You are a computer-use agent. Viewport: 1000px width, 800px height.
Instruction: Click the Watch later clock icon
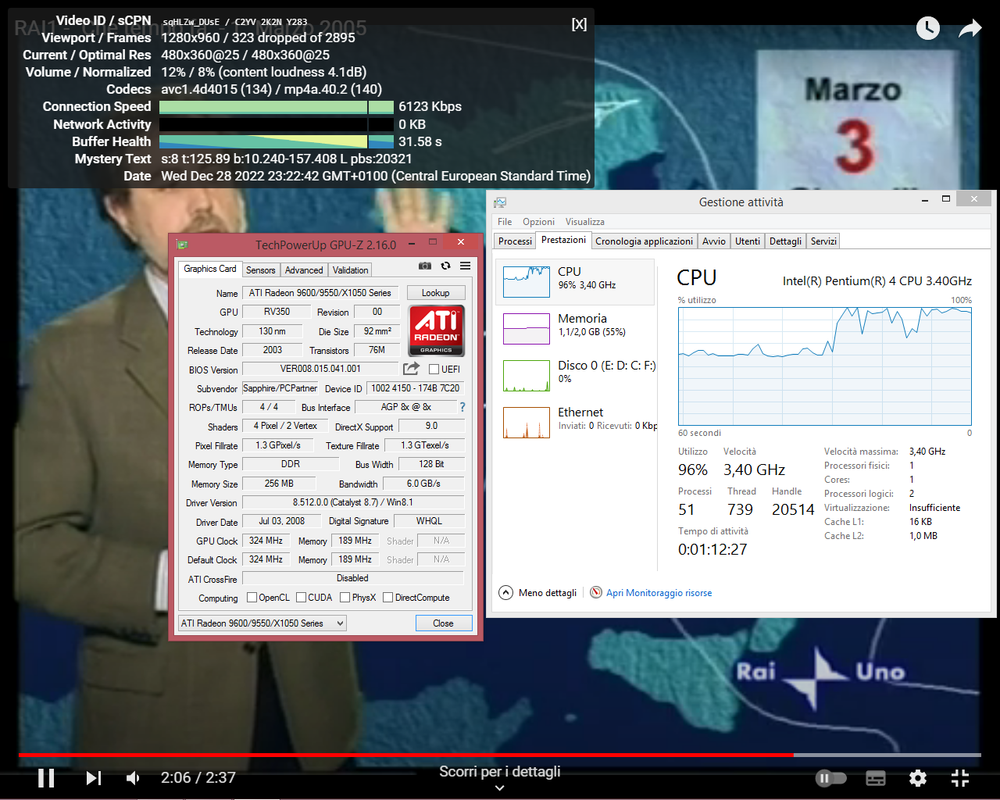tap(928, 27)
